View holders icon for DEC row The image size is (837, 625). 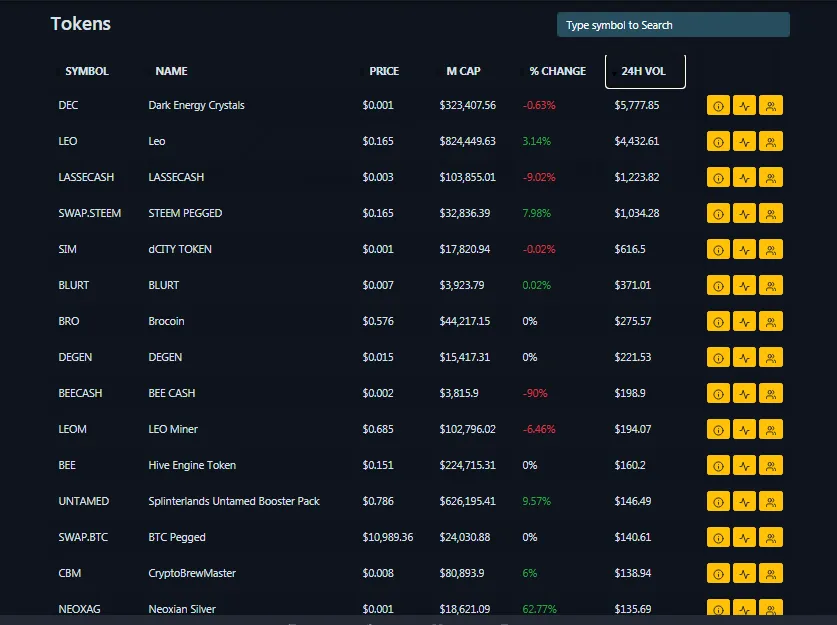point(771,105)
